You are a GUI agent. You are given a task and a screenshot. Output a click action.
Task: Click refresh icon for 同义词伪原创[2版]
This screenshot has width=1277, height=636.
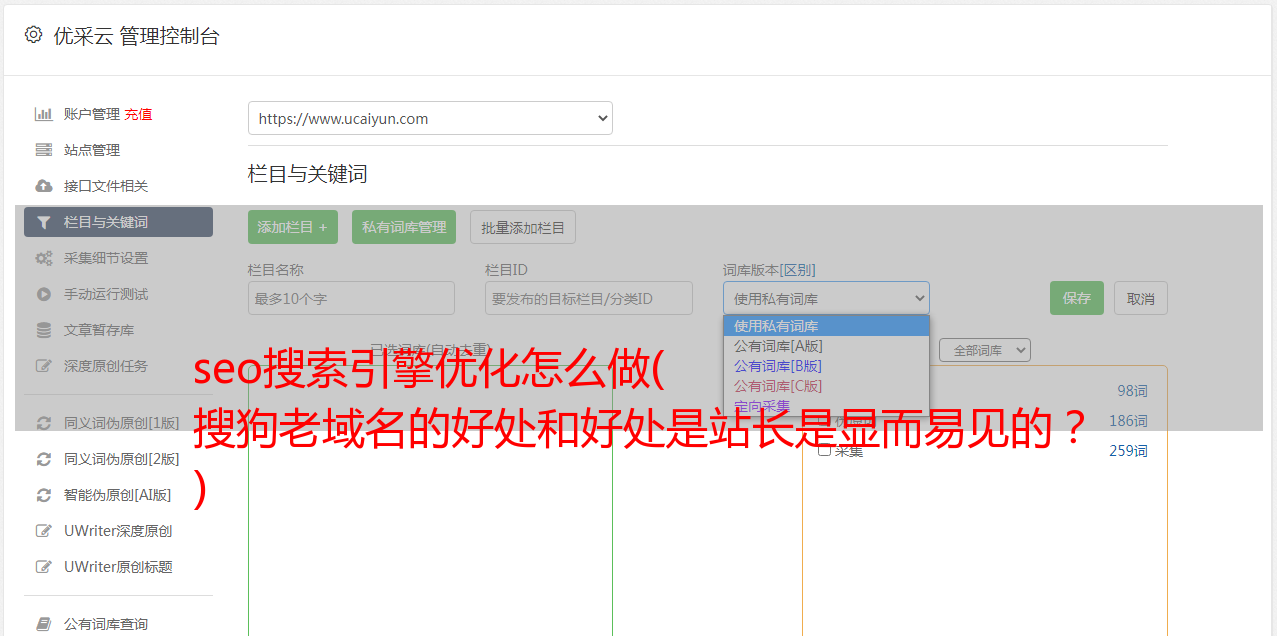click(43, 459)
